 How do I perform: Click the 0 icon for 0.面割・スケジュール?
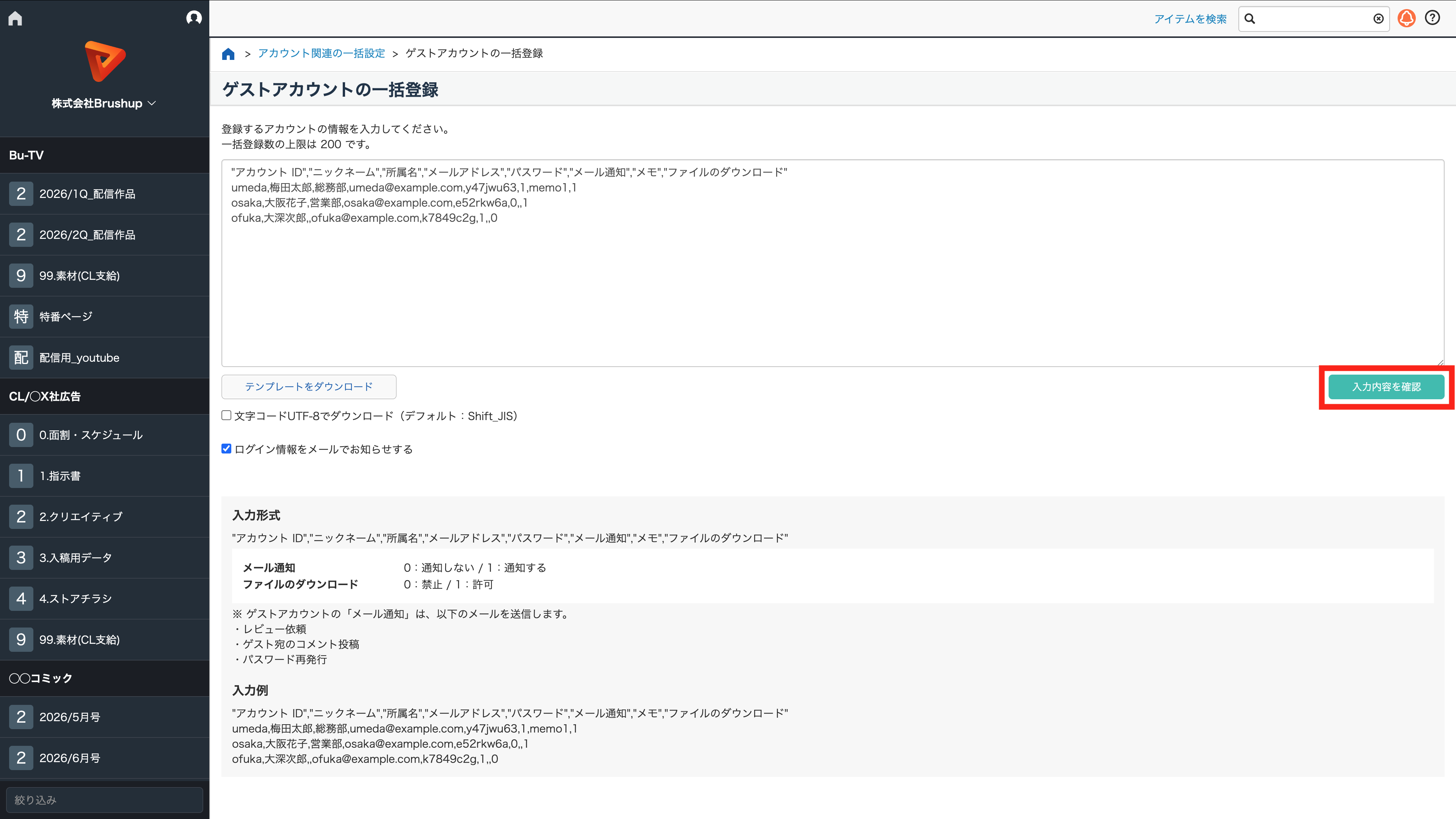(x=21, y=435)
